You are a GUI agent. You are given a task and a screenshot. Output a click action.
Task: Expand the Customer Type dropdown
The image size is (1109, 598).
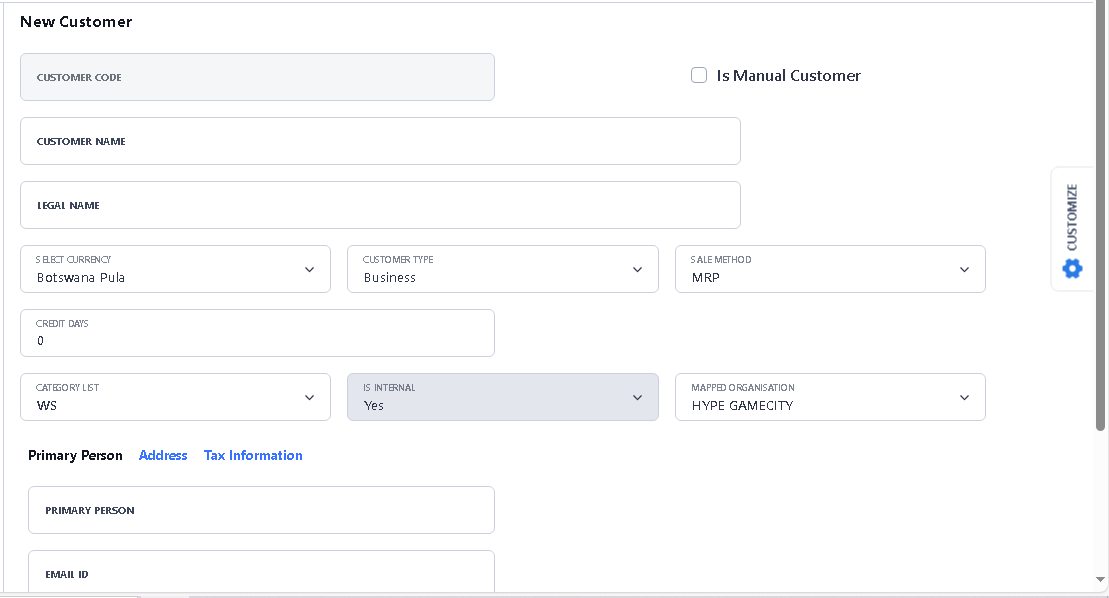[502, 269]
